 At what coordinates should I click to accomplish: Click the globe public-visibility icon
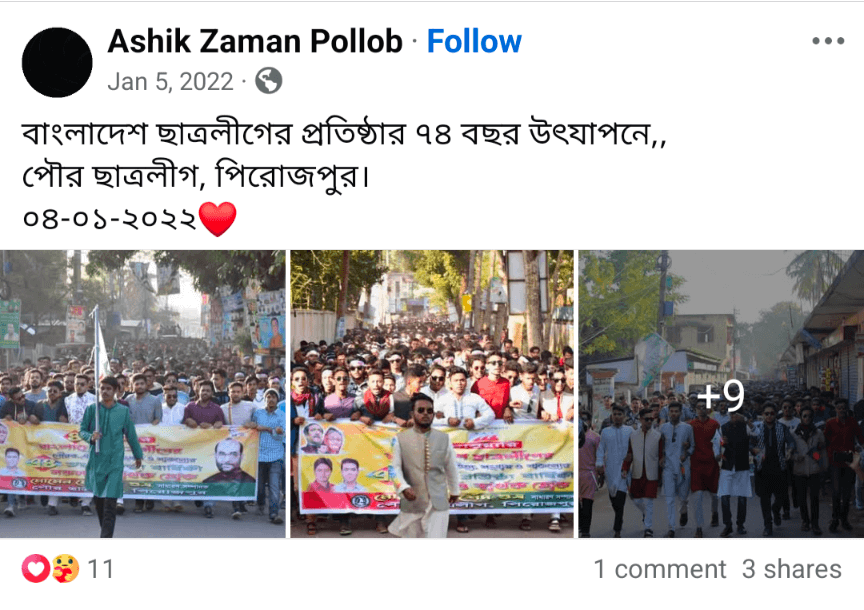[268, 81]
